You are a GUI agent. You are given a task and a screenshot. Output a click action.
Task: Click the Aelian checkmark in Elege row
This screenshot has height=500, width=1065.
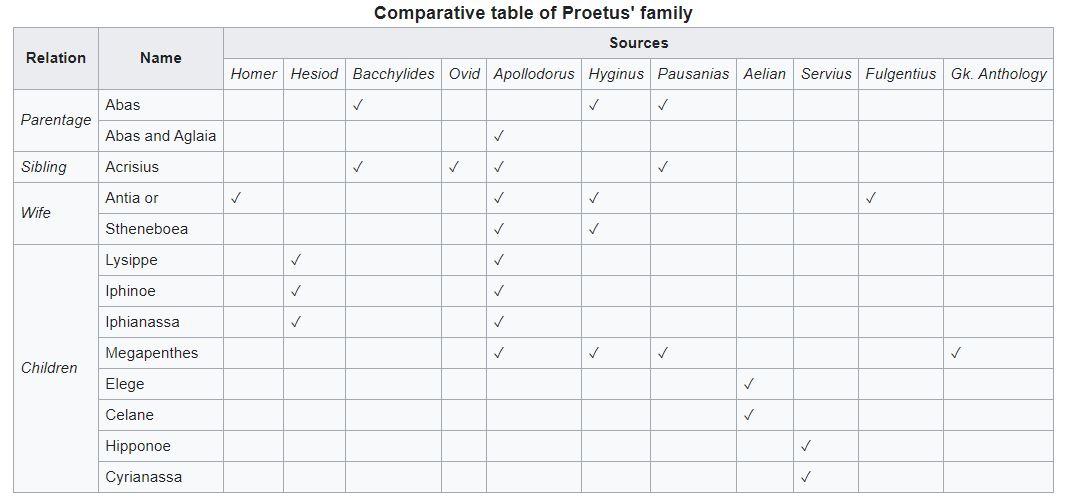pos(749,384)
